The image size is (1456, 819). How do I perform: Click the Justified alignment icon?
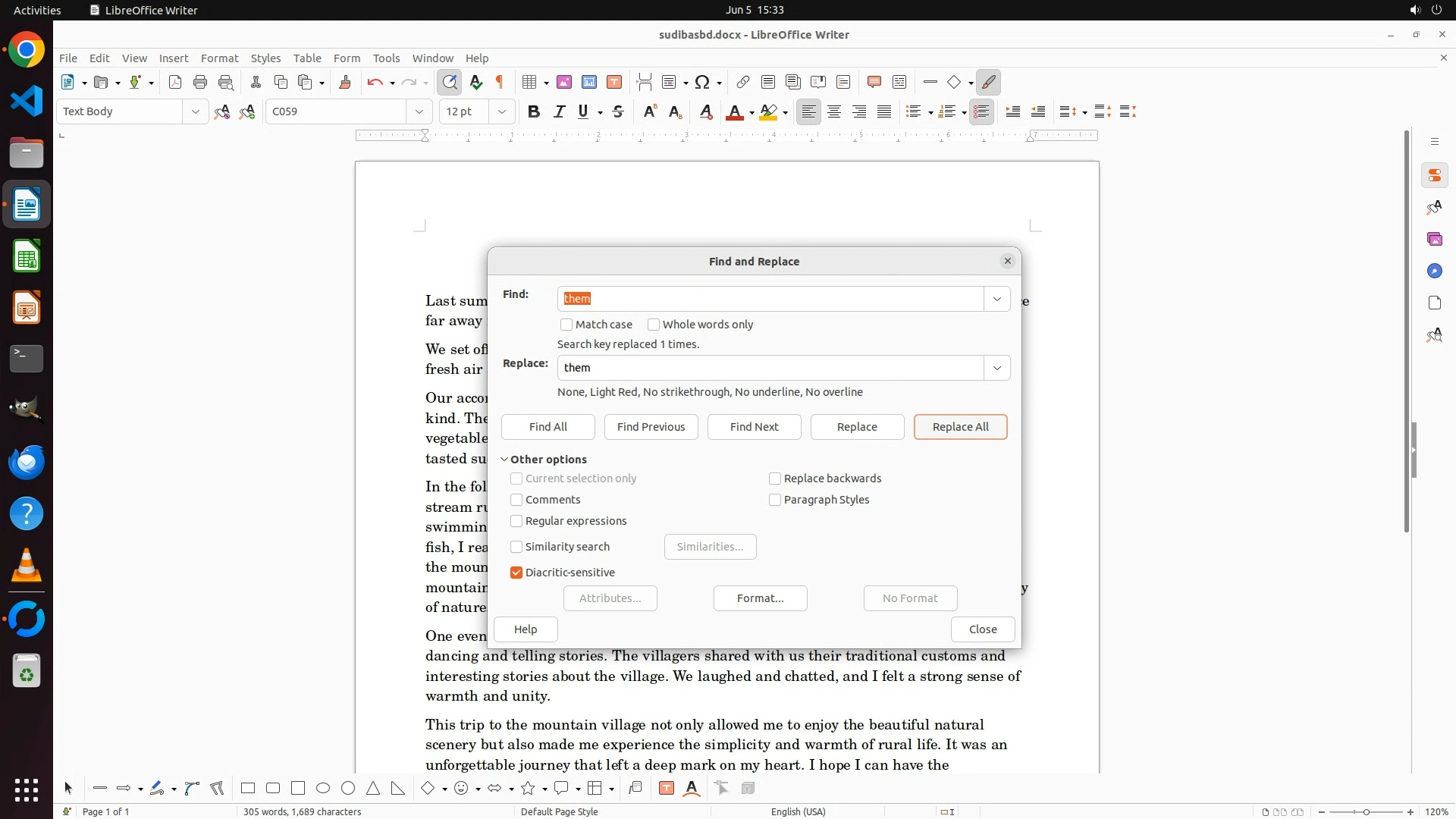(884, 111)
